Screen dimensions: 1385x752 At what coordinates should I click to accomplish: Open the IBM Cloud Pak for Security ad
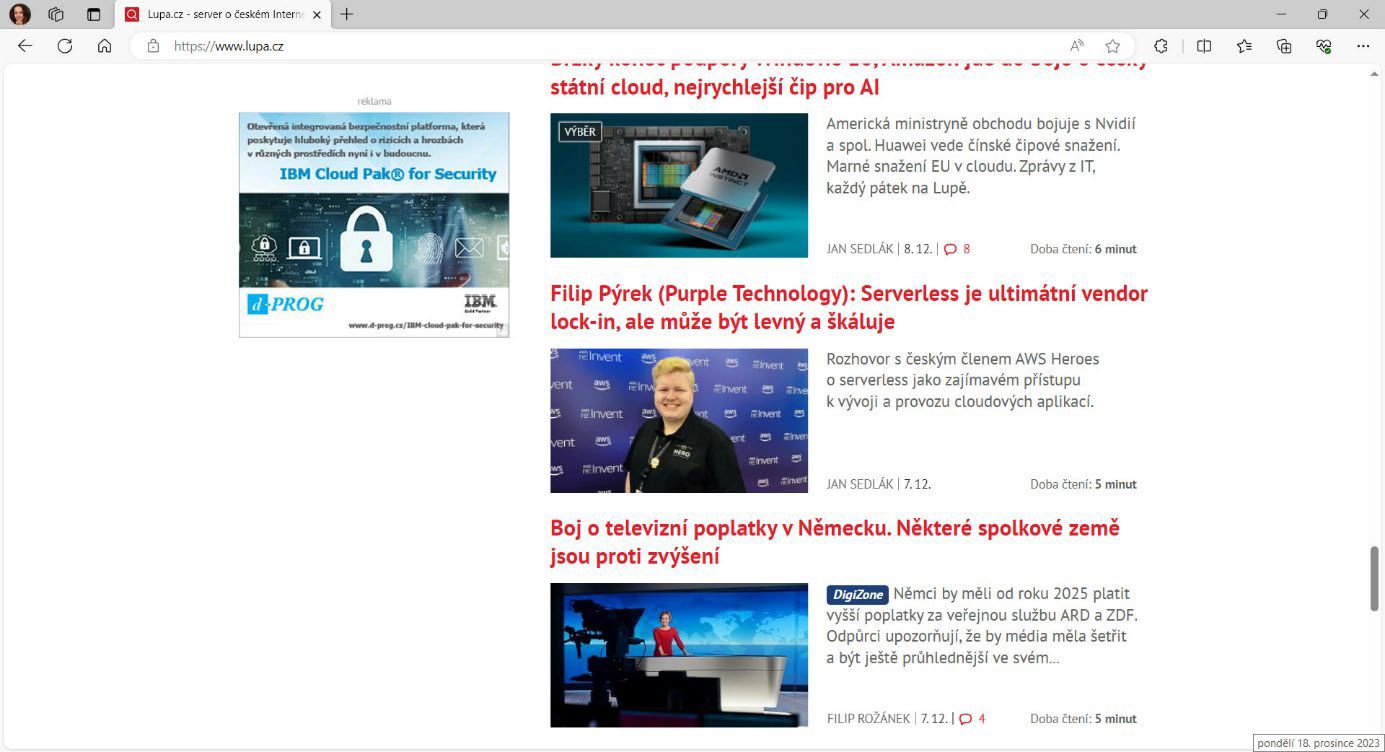pyautogui.click(x=374, y=224)
